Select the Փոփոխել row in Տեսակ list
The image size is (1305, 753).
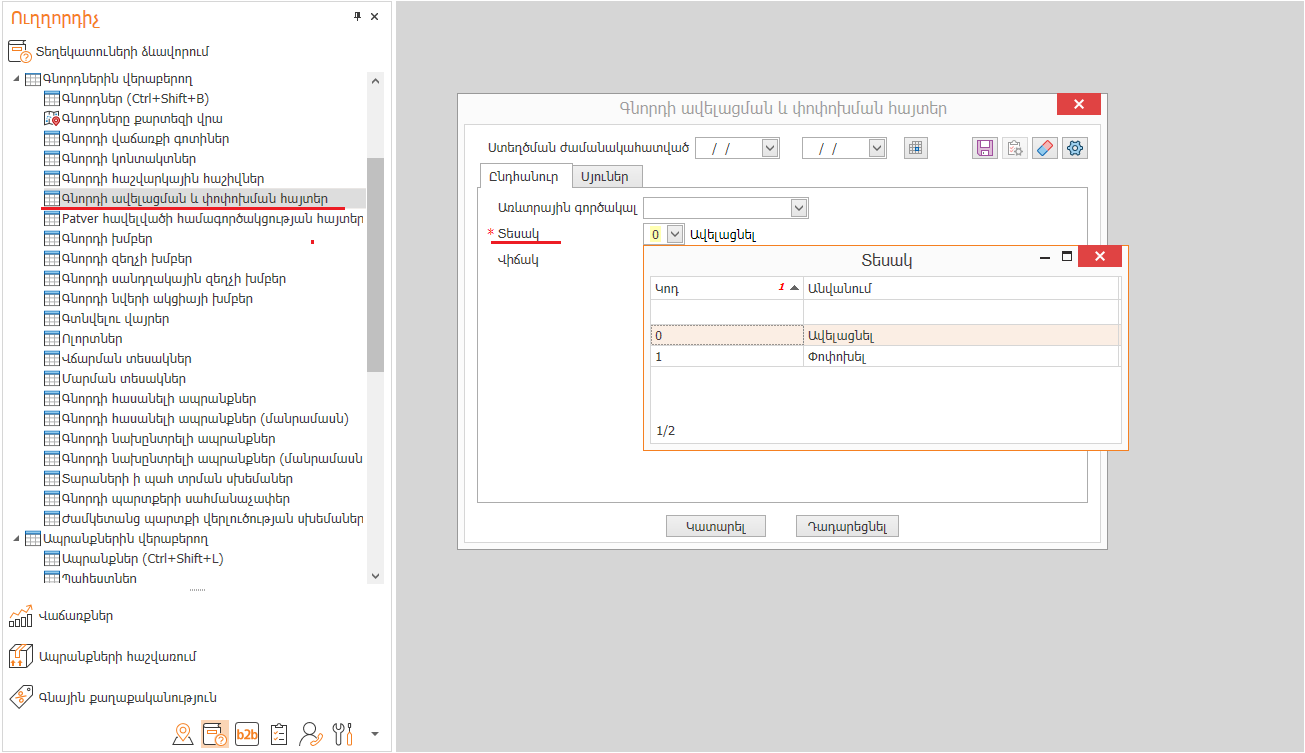coord(885,356)
